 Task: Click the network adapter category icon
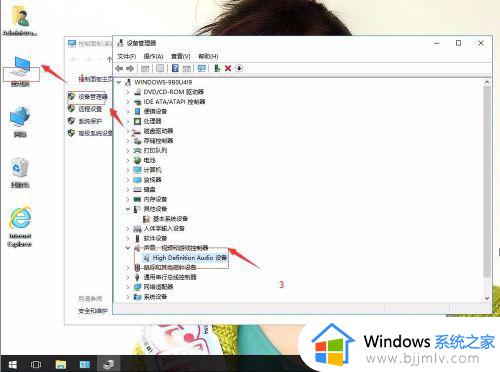pos(138,287)
